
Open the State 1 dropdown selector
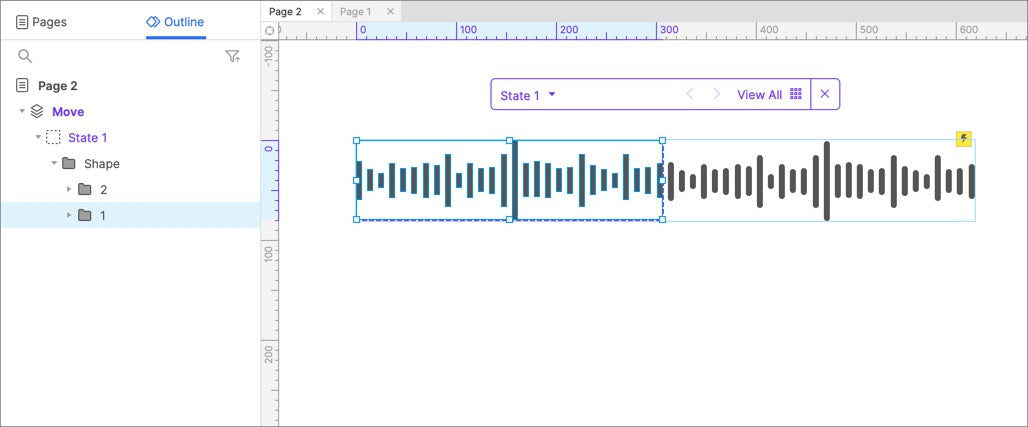click(528, 95)
